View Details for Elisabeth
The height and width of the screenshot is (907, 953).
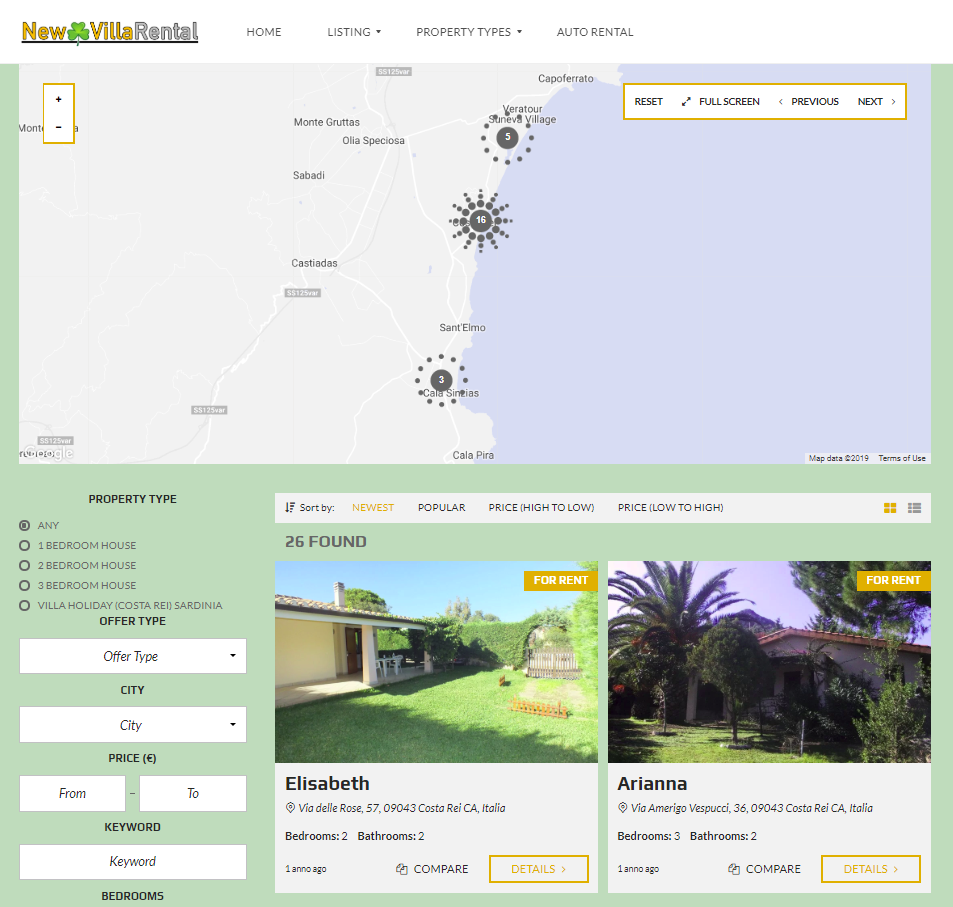click(538, 869)
